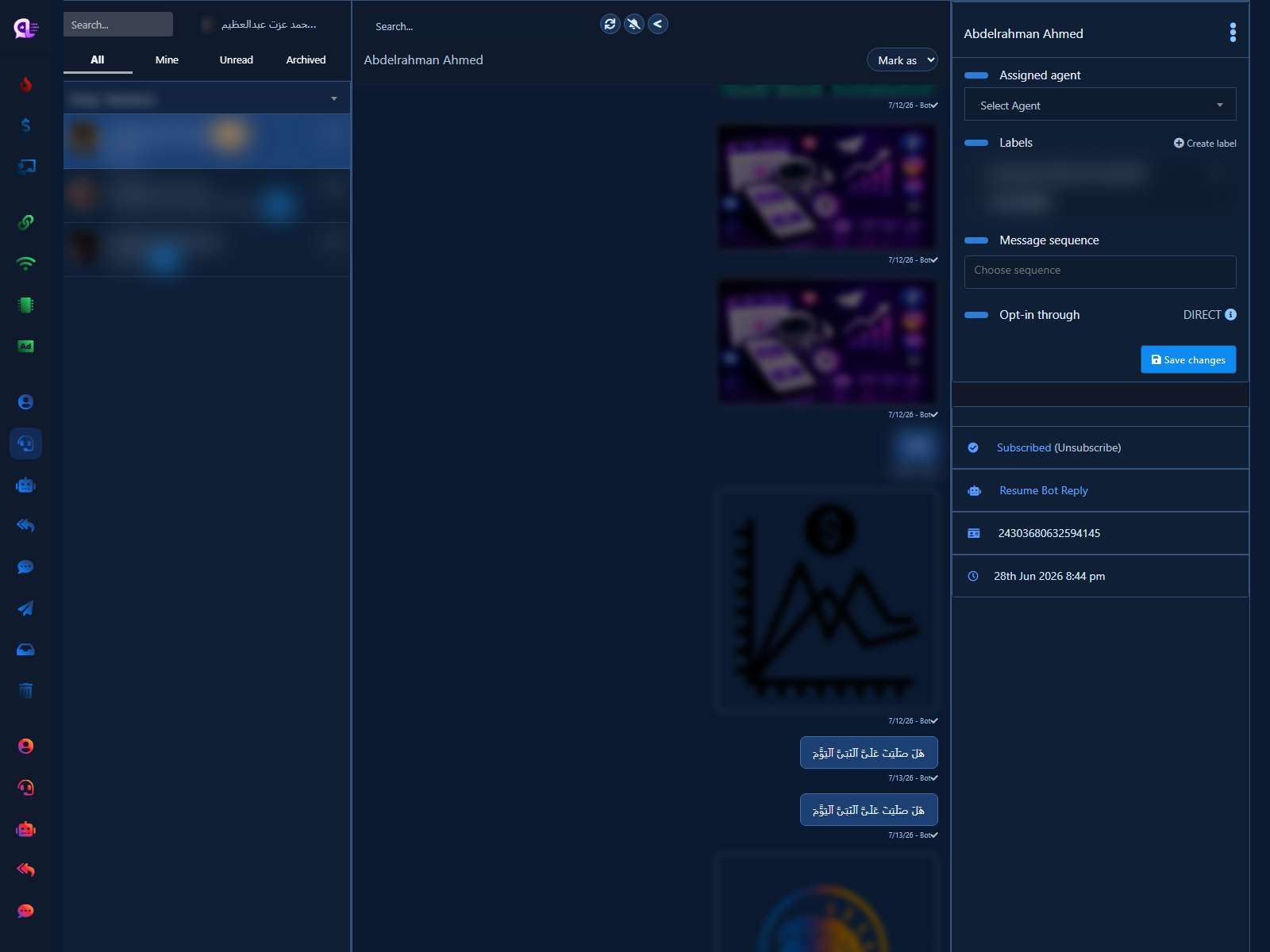Click the Assigned agent heading
Image resolution: width=1270 pixels, height=952 pixels.
point(1040,75)
